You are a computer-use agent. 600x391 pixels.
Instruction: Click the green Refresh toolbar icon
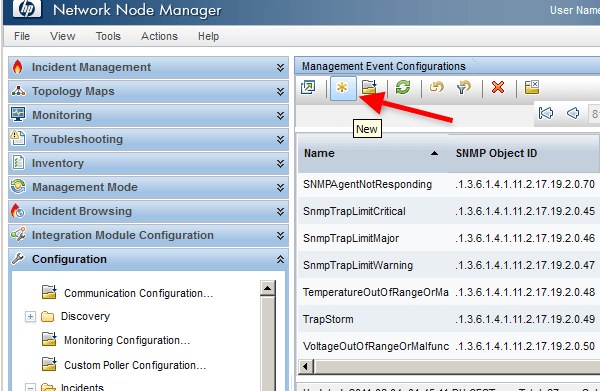click(x=403, y=88)
